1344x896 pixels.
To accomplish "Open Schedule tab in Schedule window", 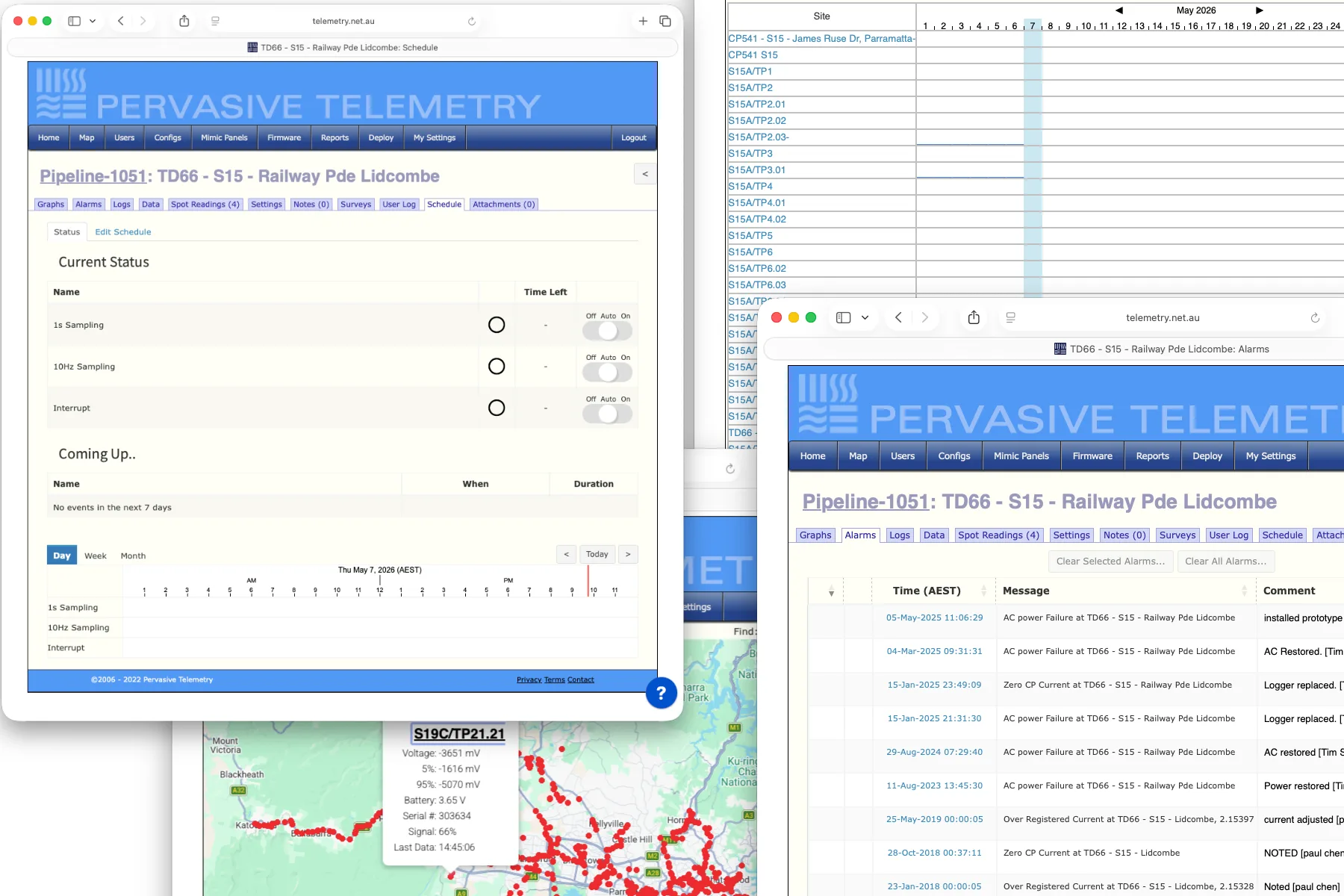I will point(444,205).
